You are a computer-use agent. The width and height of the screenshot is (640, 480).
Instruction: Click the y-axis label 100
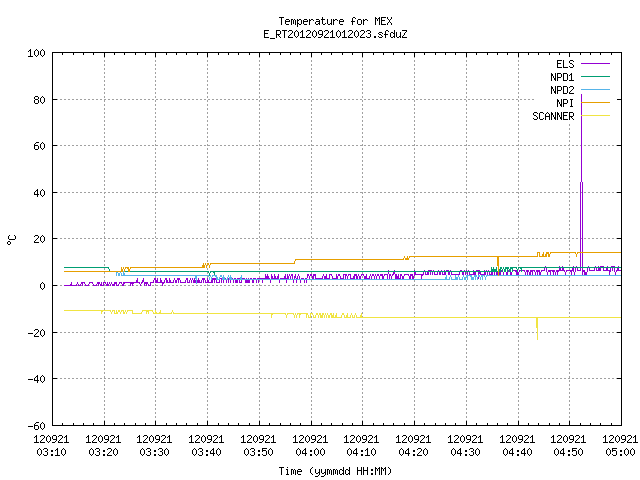pos(36,53)
